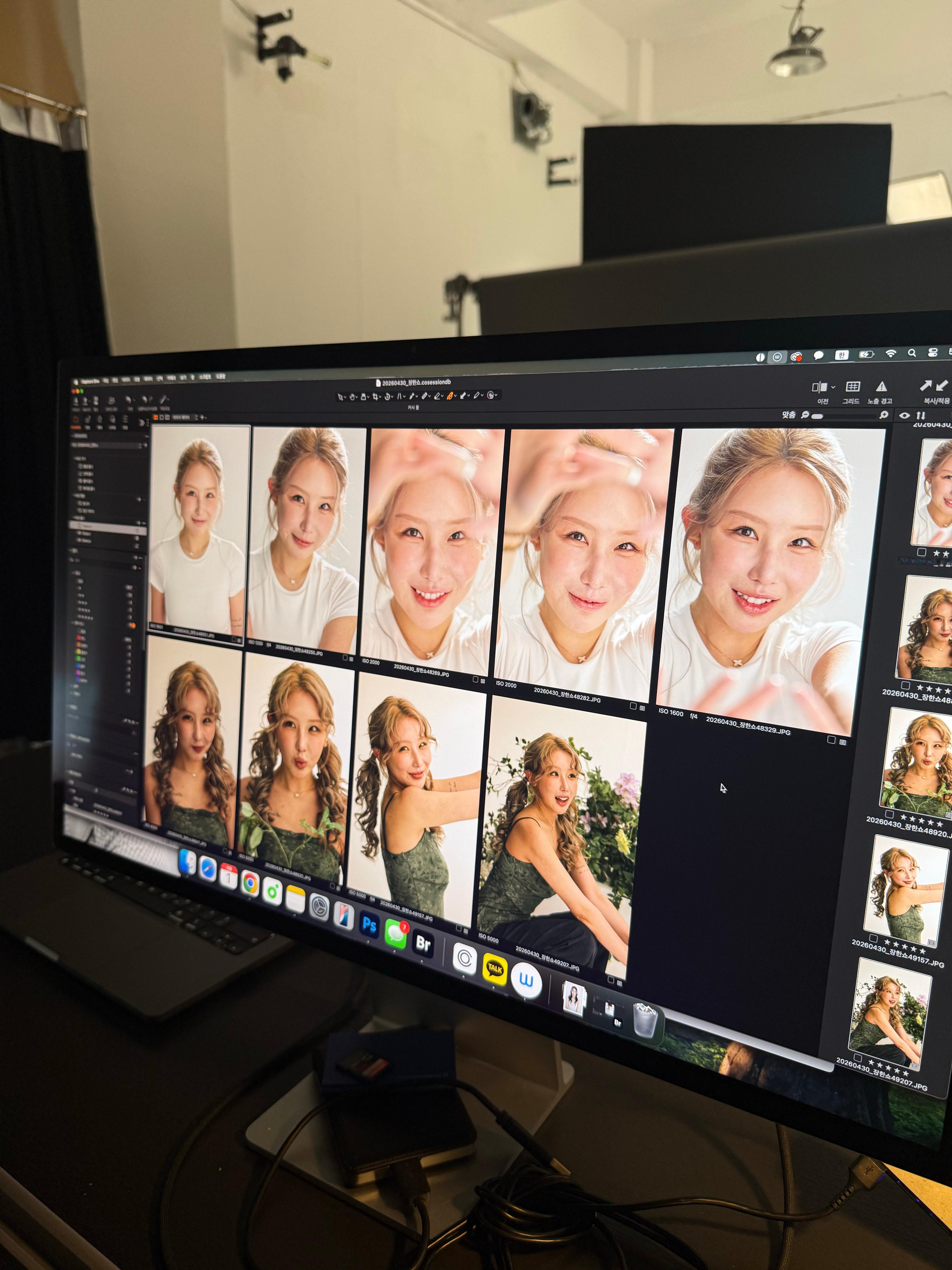Click the zoom-in magnifier icon
Viewport: 952px width, 1270px height.
[884, 415]
